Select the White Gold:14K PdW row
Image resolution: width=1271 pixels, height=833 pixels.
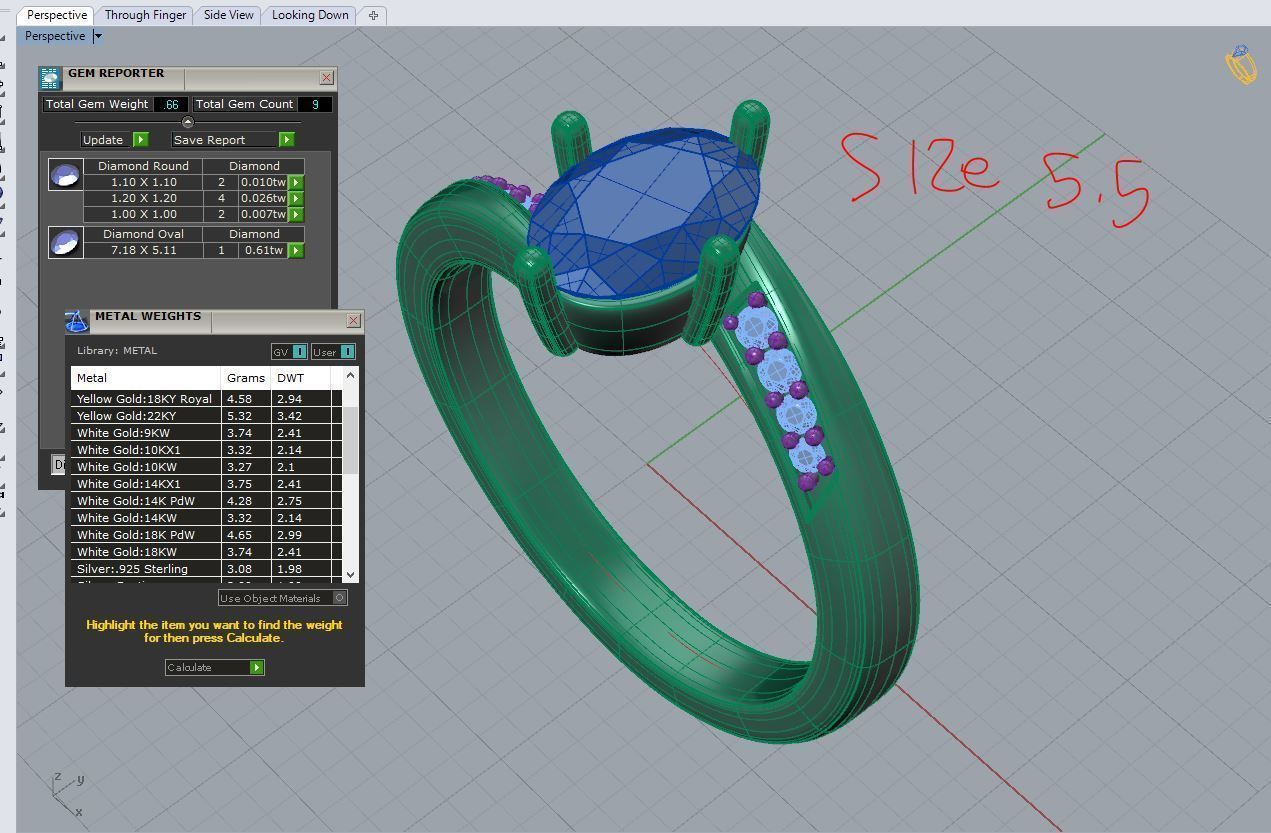[x=206, y=501]
